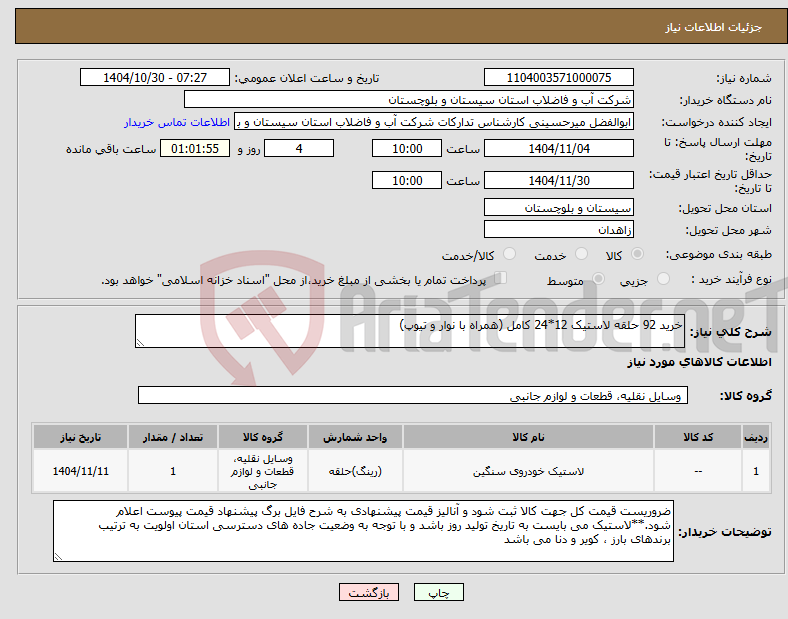
Task: Select the جزیی purchase type radio
Action: pos(663,279)
